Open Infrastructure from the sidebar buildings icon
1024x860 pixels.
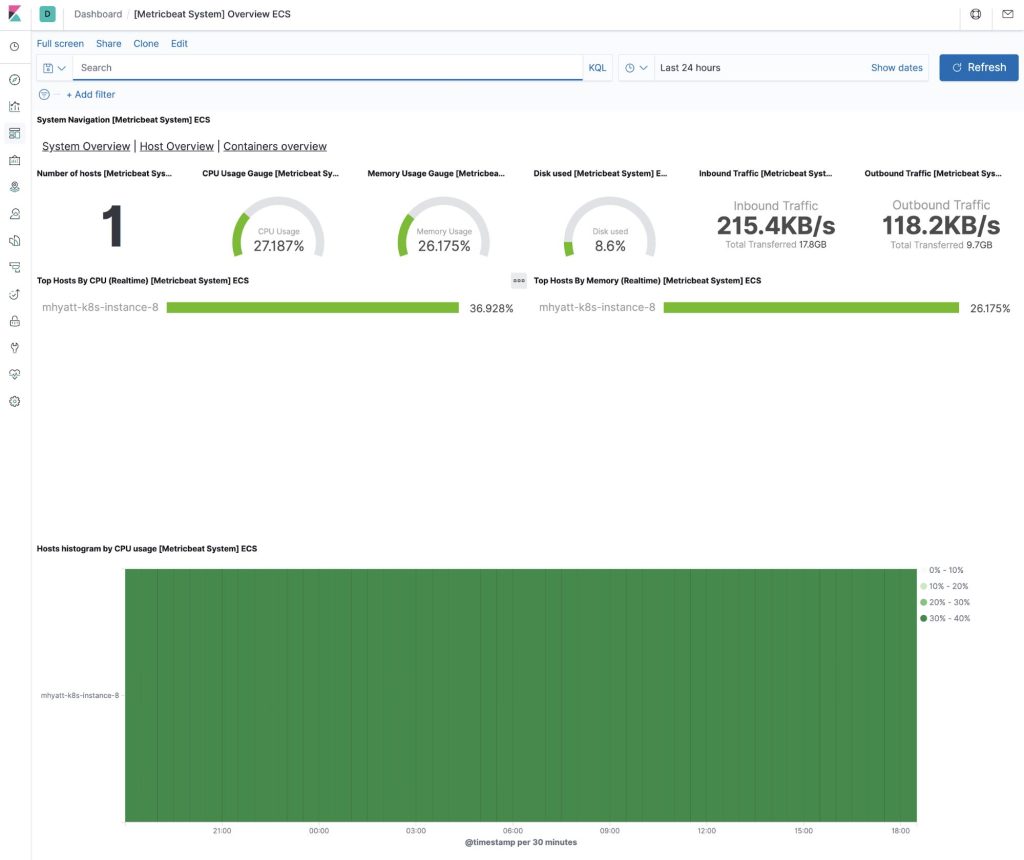click(14, 240)
